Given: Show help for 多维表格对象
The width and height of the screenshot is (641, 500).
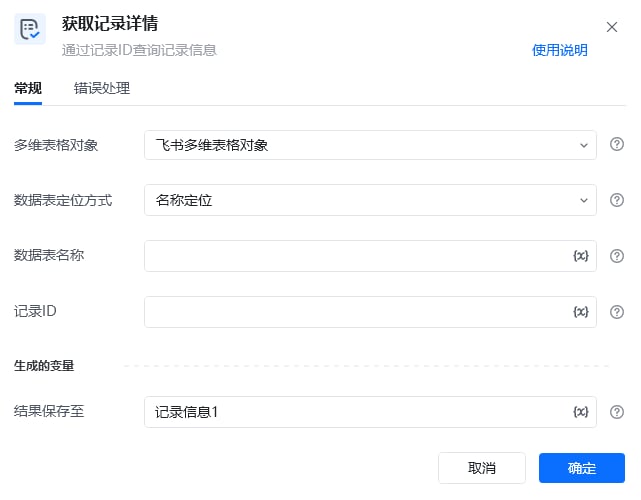Looking at the screenshot, I should click(x=616, y=144).
